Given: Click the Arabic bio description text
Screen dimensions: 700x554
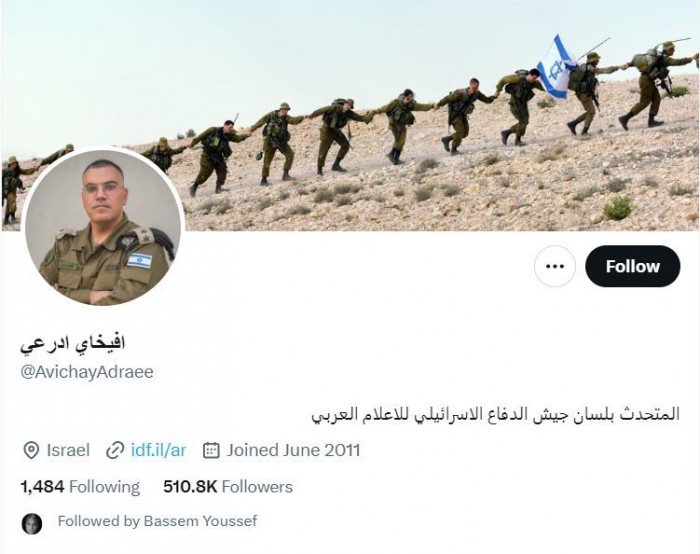Looking at the screenshot, I should coord(496,414).
